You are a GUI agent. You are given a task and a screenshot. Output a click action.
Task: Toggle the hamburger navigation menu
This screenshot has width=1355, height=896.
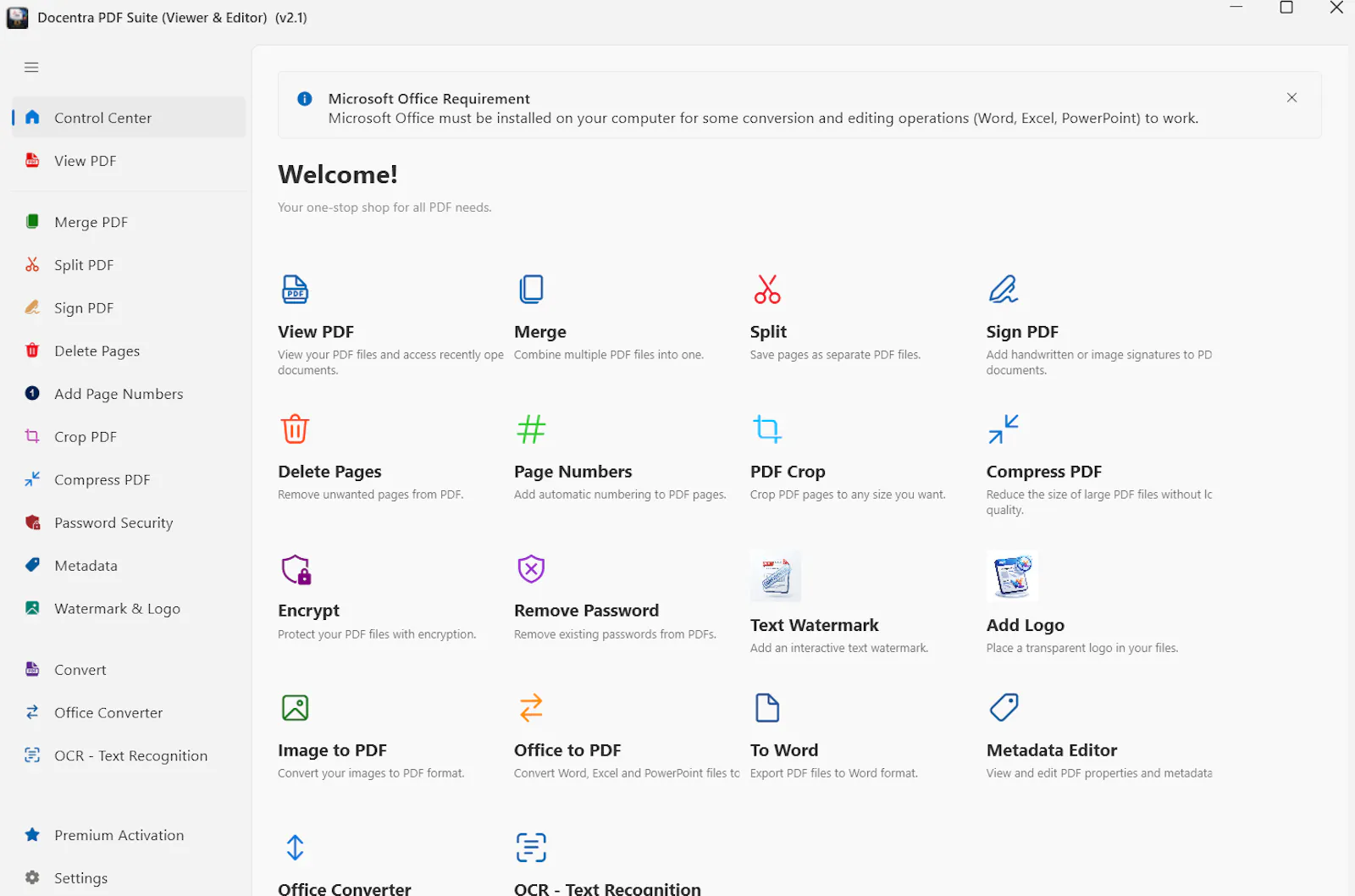pyautogui.click(x=31, y=68)
